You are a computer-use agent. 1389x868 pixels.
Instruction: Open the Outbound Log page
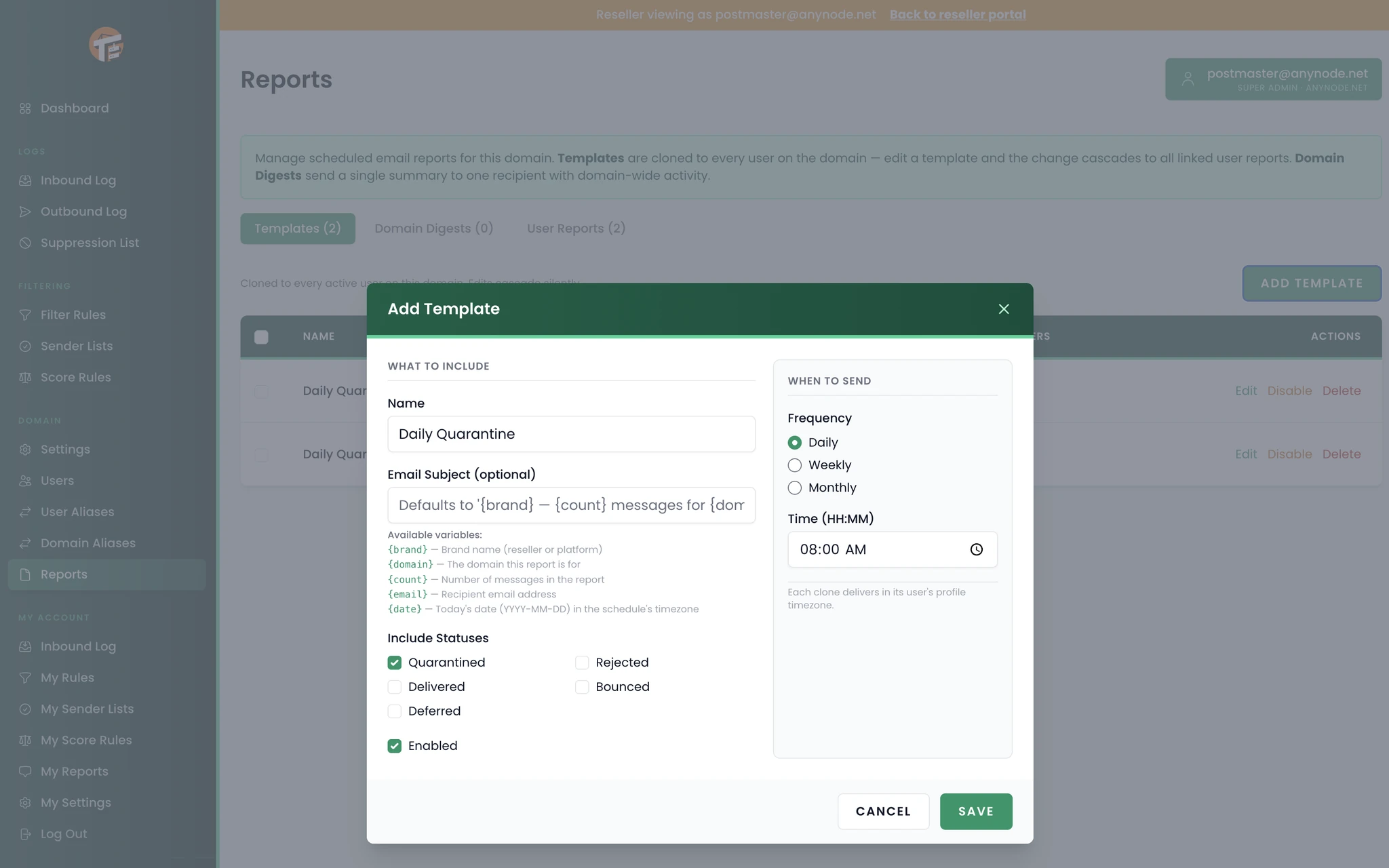tap(83, 212)
